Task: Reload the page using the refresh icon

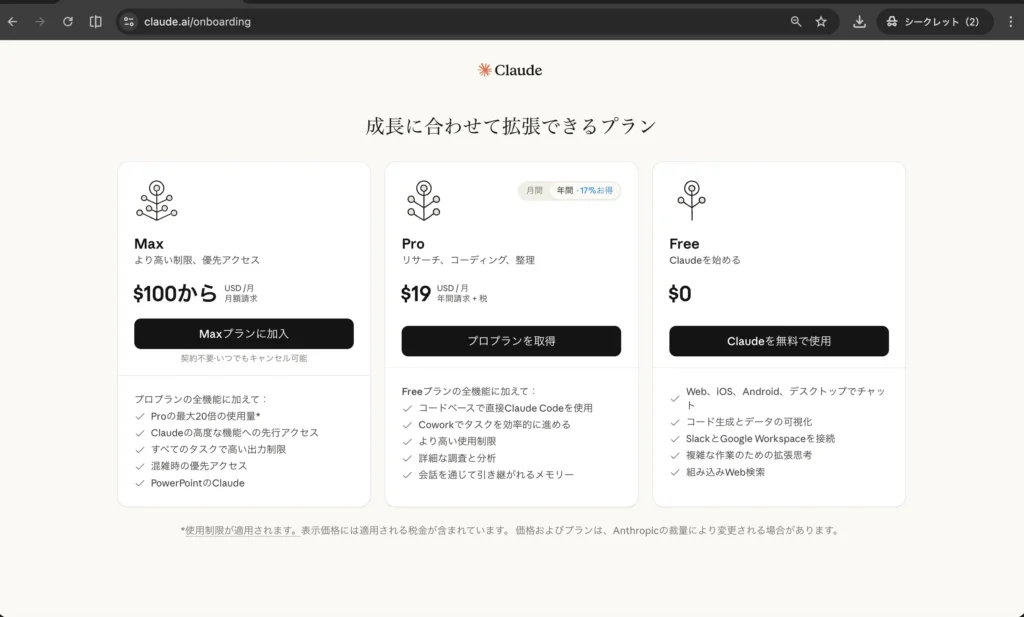Action: pyautogui.click(x=68, y=21)
